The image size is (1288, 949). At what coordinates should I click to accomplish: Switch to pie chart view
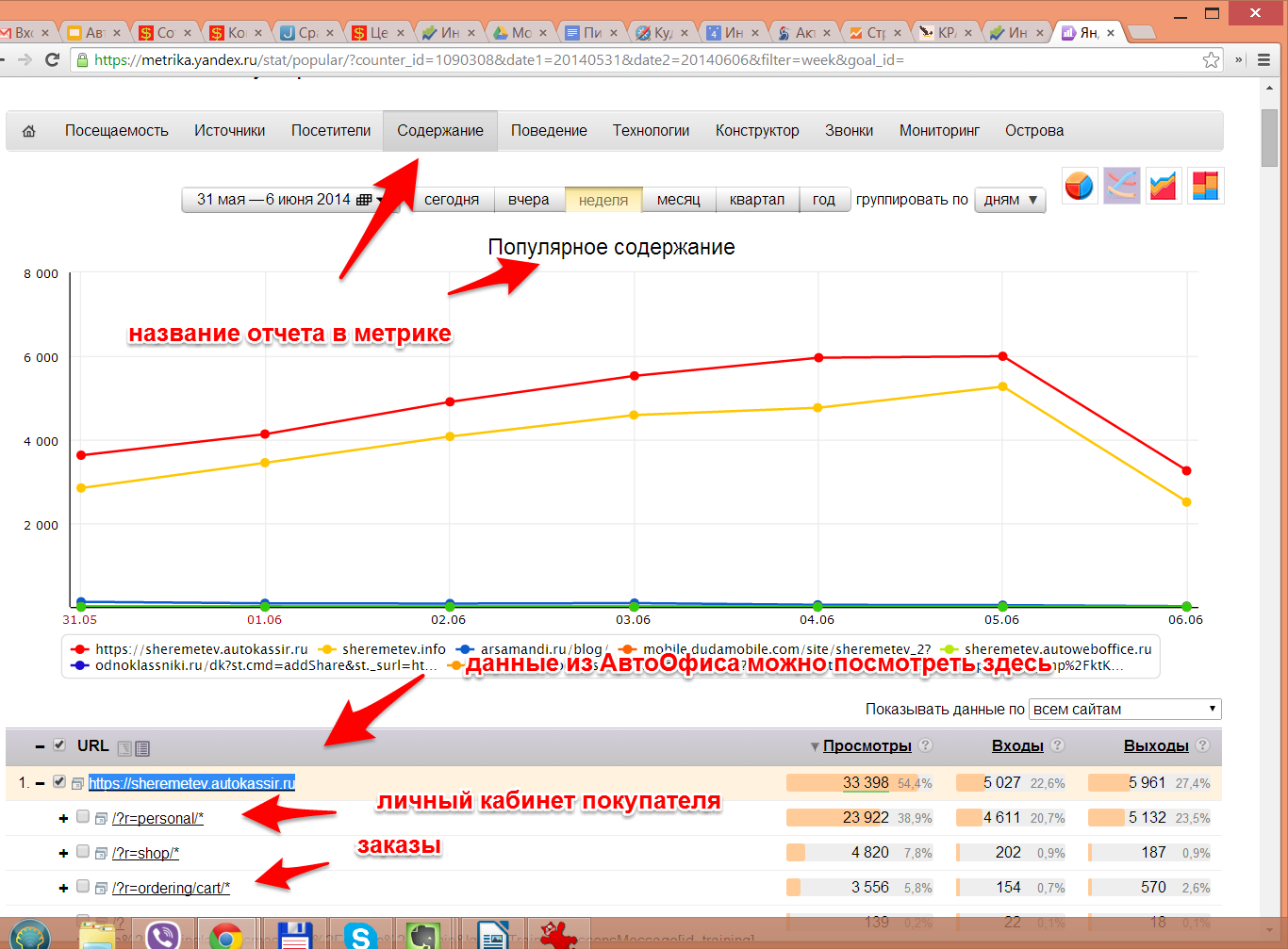[1080, 186]
